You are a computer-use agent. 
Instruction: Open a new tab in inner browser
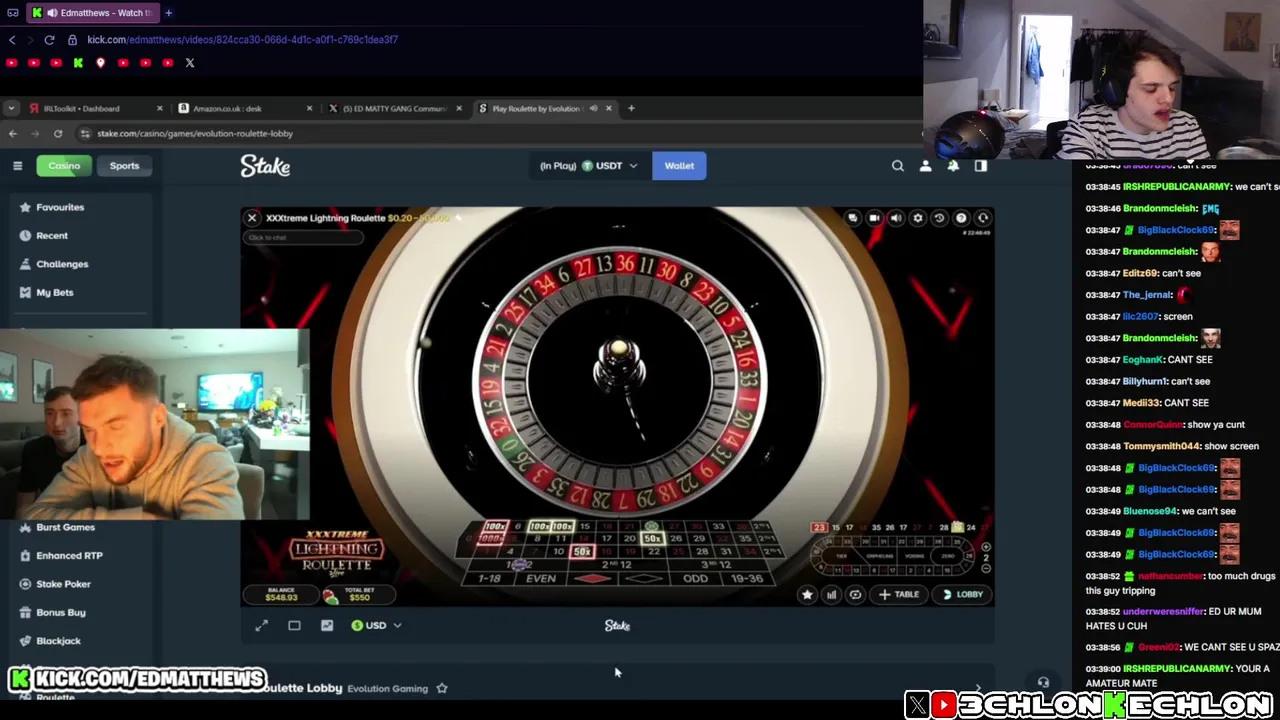tap(631, 108)
